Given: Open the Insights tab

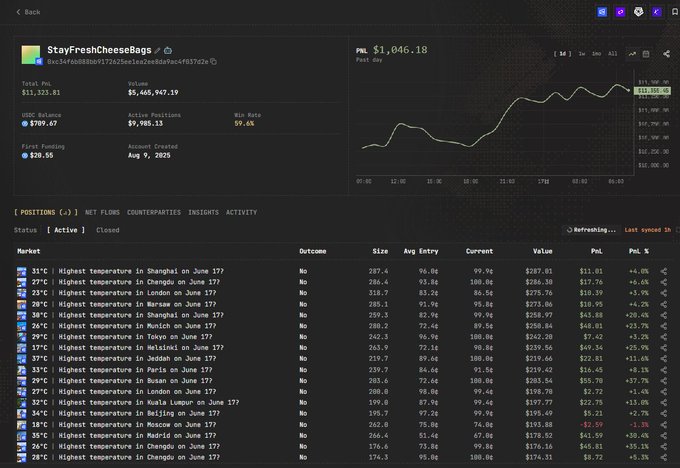Looking at the screenshot, I should (203, 212).
